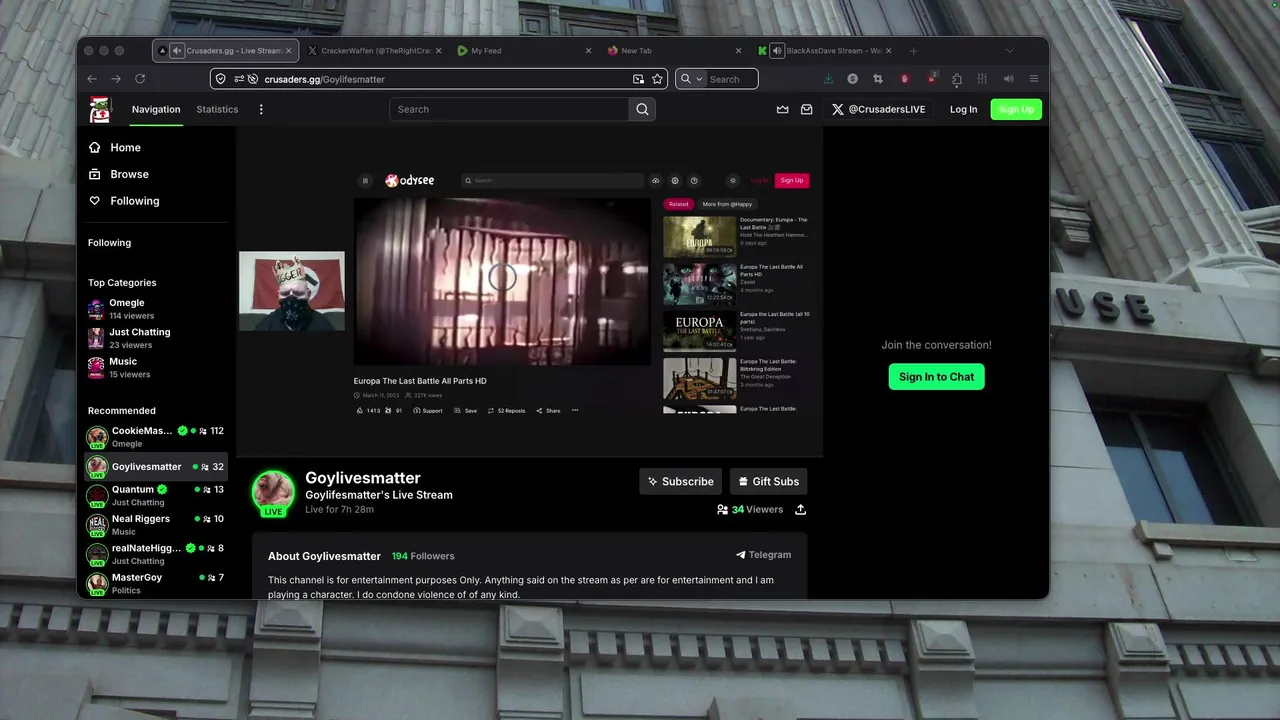This screenshot has height=720, width=1280.
Task: Click the Home icon in the sidebar
Action: click(x=95, y=147)
